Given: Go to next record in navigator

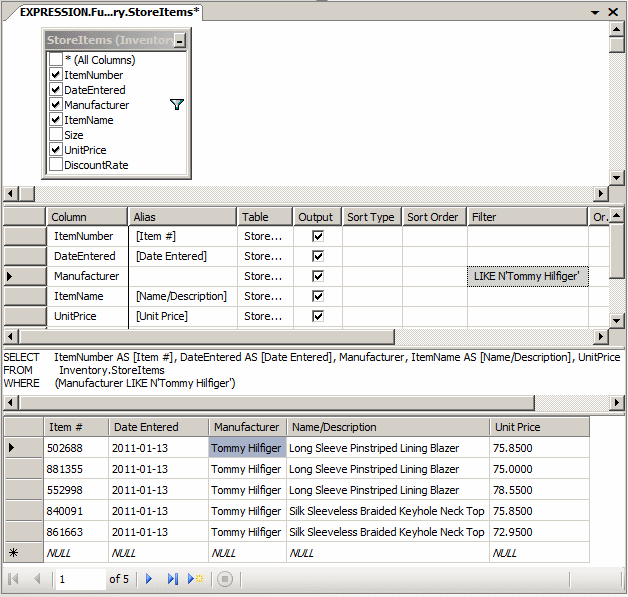Looking at the screenshot, I should point(149,579).
